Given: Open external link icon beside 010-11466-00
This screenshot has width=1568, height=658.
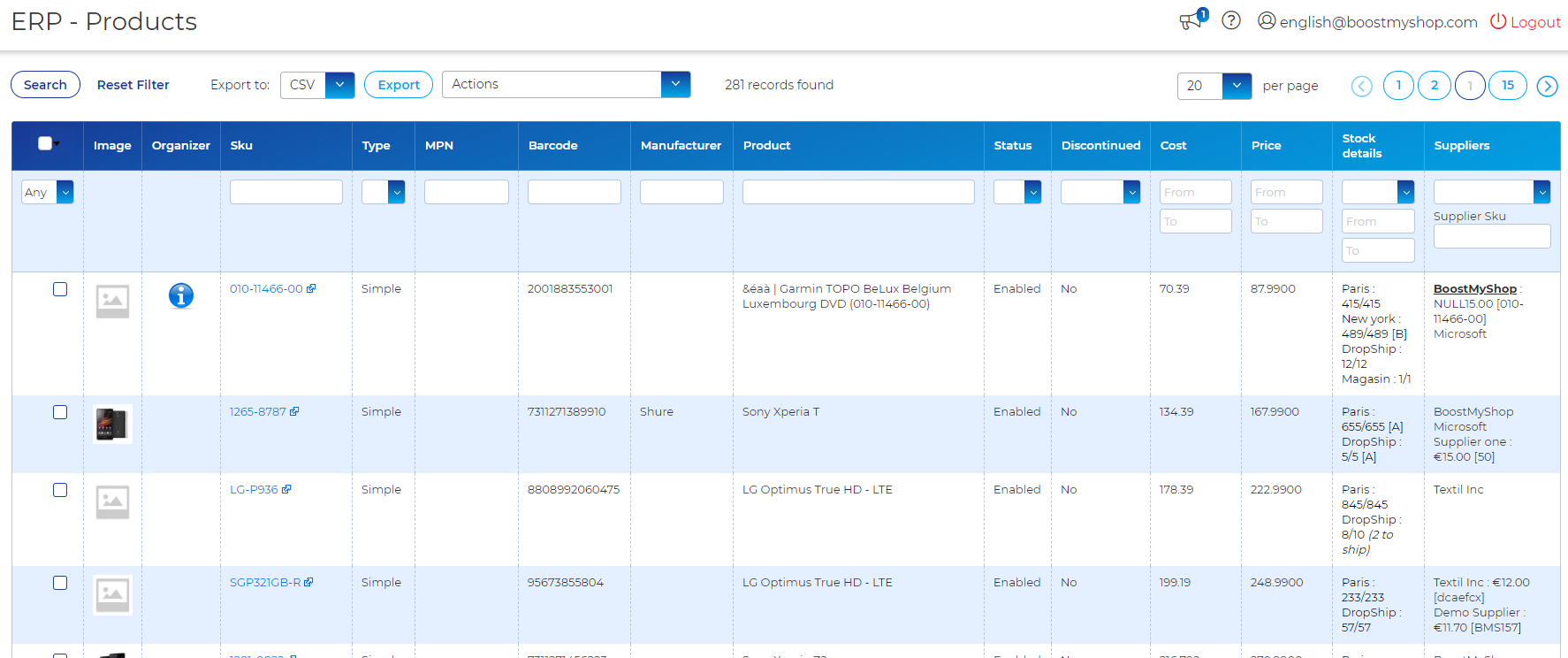Looking at the screenshot, I should (x=311, y=288).
